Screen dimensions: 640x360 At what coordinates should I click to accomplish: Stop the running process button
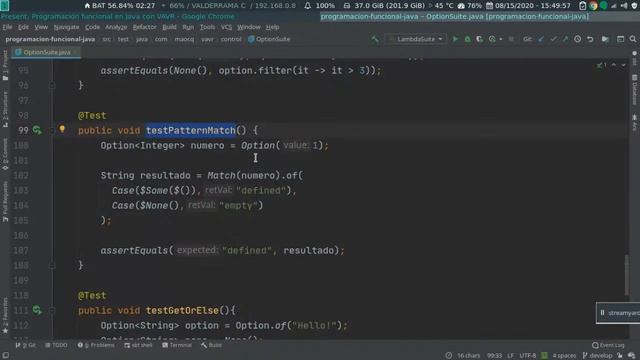pos(511,39)
